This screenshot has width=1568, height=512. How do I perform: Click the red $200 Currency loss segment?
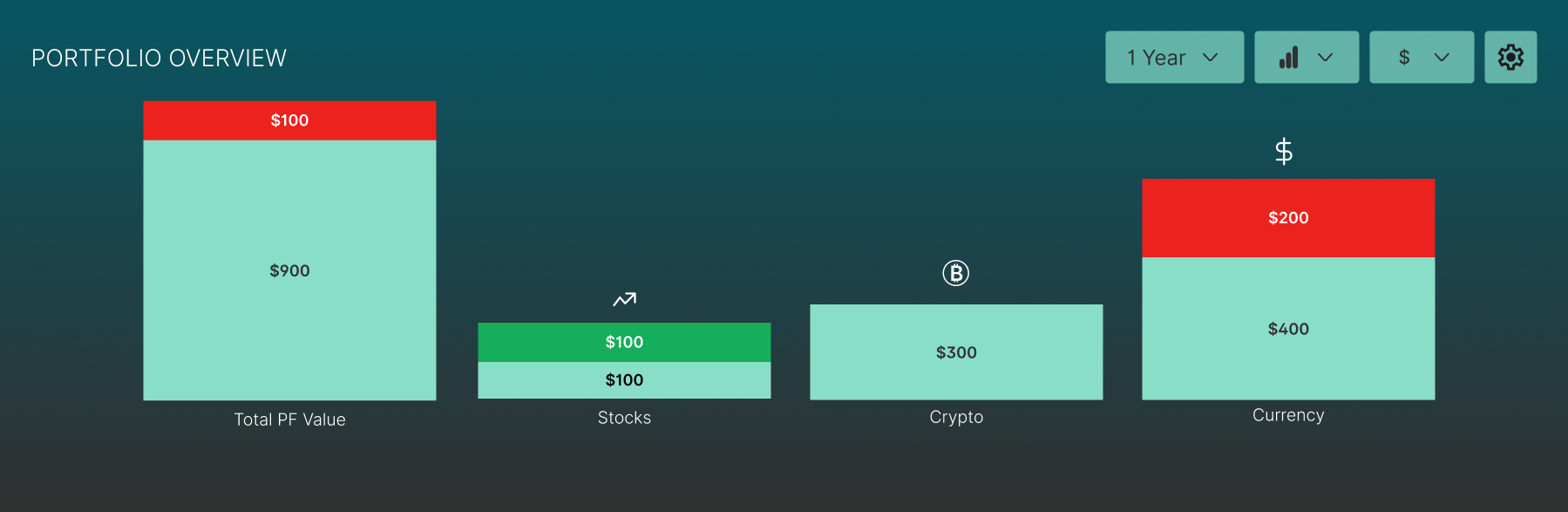coord(1288,218)
